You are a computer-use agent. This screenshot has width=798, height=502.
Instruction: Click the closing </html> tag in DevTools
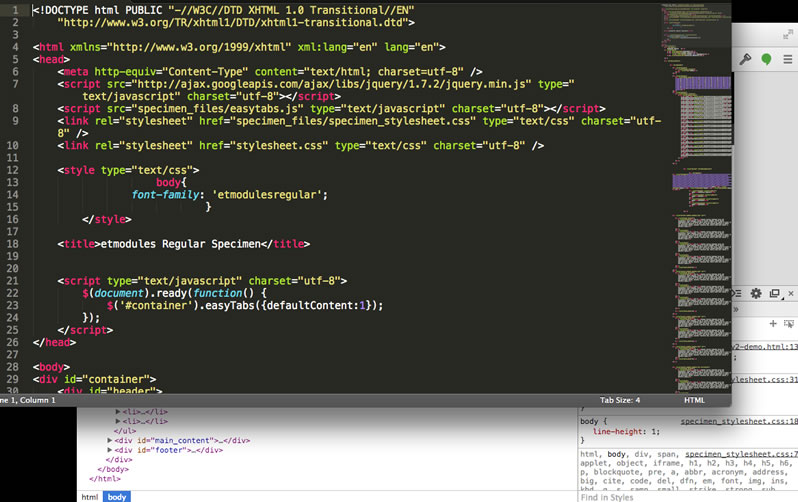click(105, 479)
